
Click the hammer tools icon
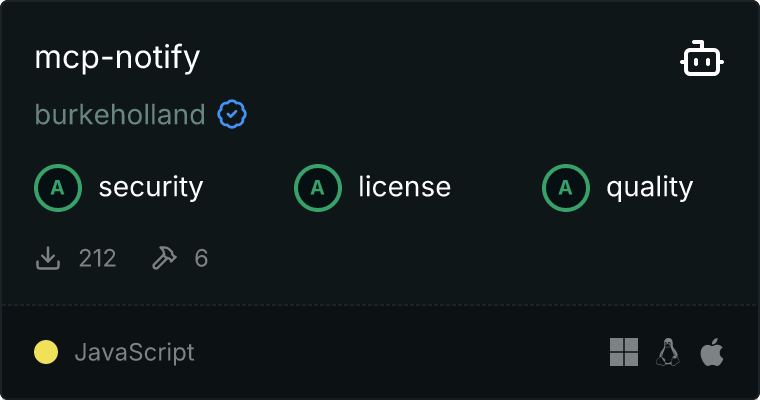pyautogui.click(x=164, y=258)
